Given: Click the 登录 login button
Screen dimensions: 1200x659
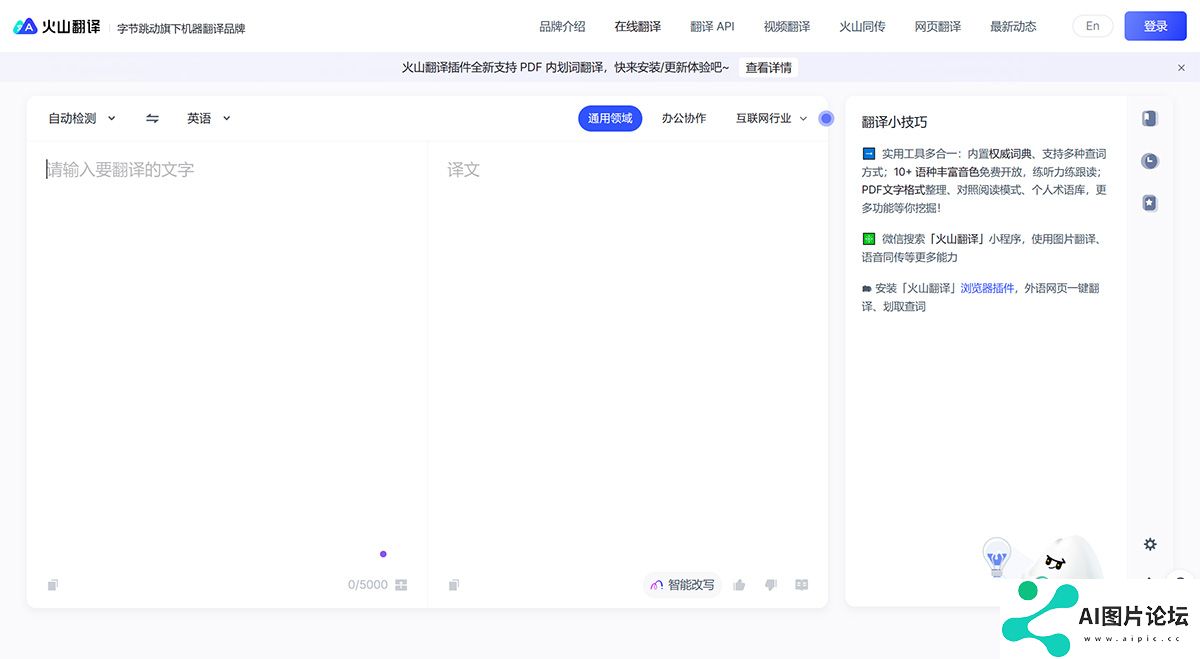Looking at the screenshot, I should tap(1155, 26).
